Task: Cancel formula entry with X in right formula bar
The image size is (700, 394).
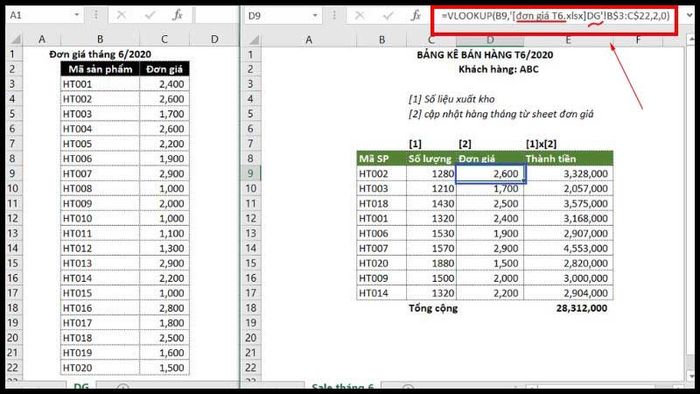Action: pyautogui.click(x=359, y=16)
